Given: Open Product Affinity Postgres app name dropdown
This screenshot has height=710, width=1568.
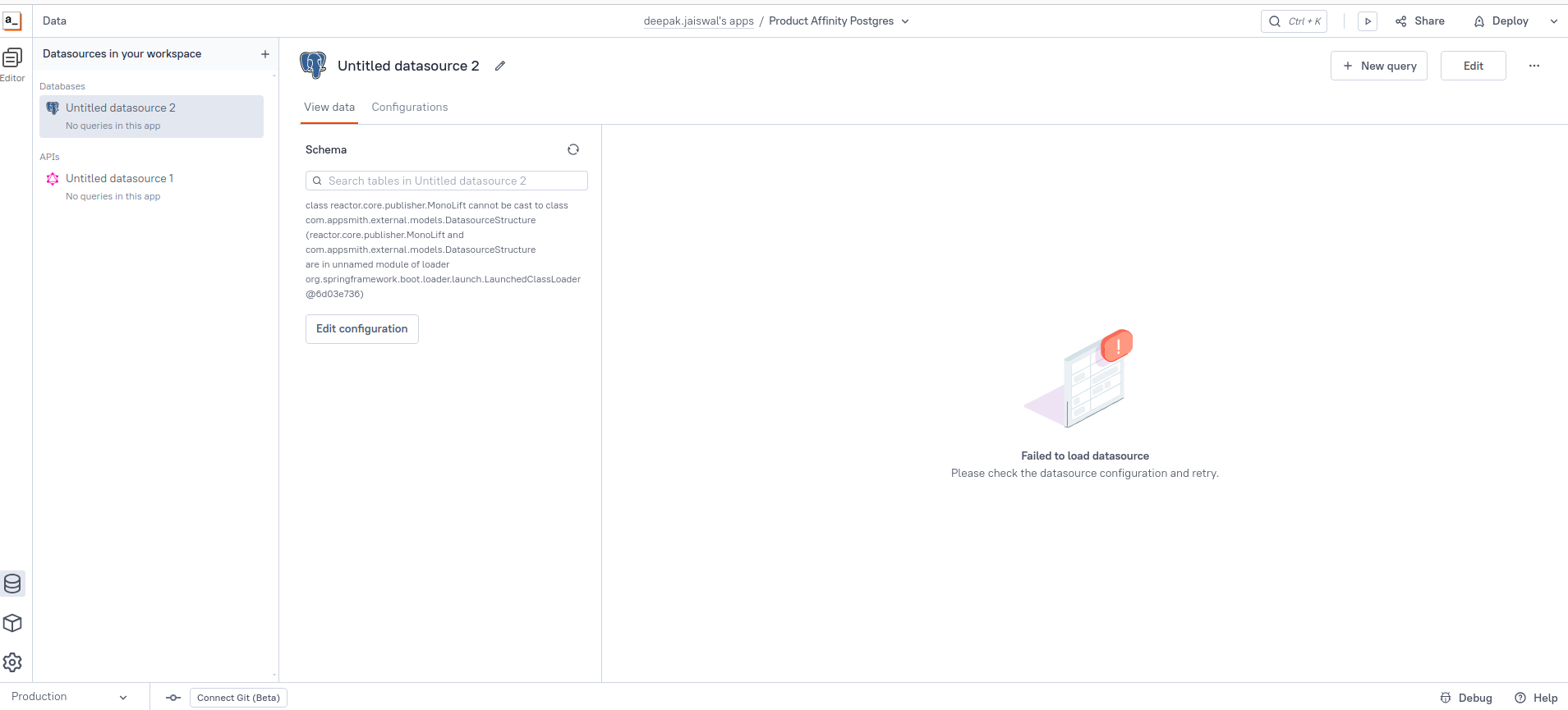Looking at the screenshot, I should click(839, 21).
